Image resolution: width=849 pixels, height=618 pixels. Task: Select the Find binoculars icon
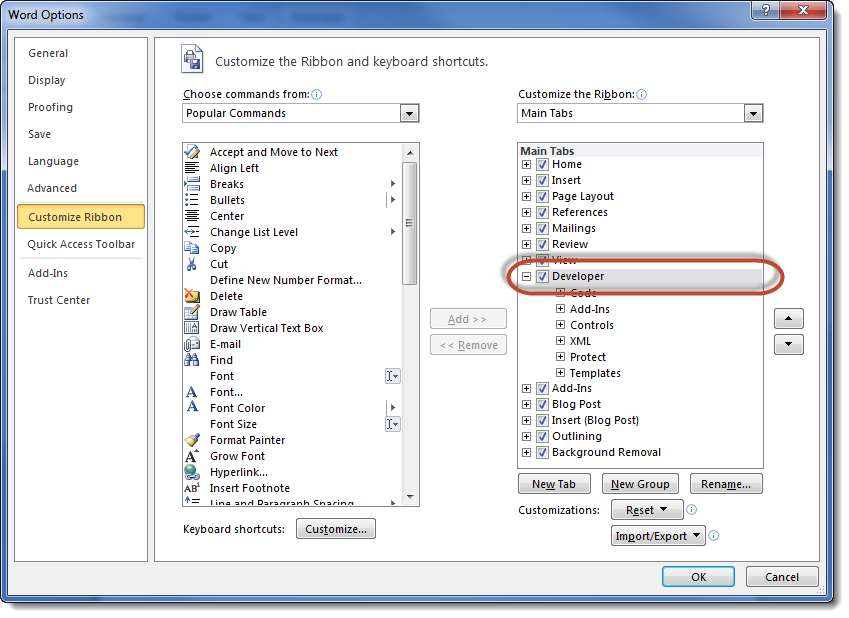pyautogui.click(x=192, y=360)
